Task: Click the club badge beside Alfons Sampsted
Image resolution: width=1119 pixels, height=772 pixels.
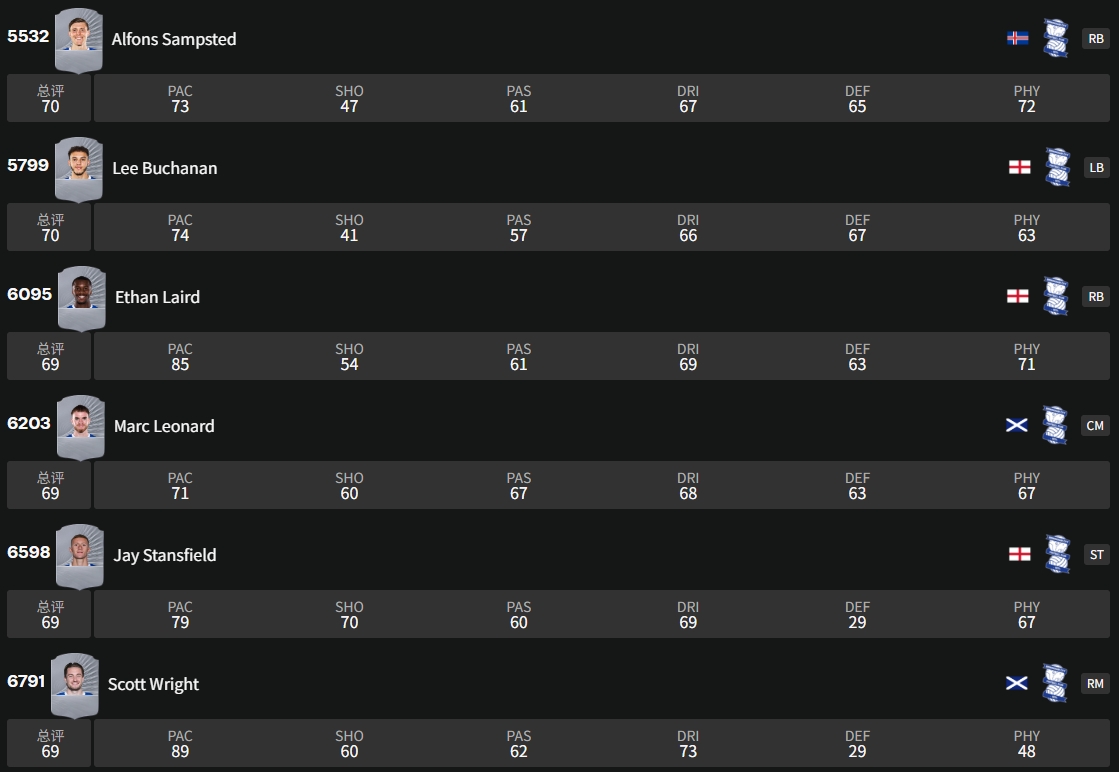Action: (x=1056, y=38)
